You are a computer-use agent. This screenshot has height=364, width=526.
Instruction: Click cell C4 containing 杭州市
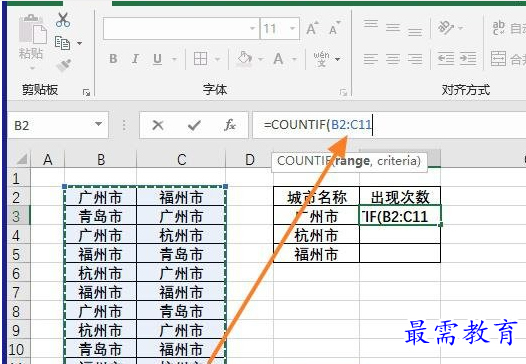[x=181, y=235]
